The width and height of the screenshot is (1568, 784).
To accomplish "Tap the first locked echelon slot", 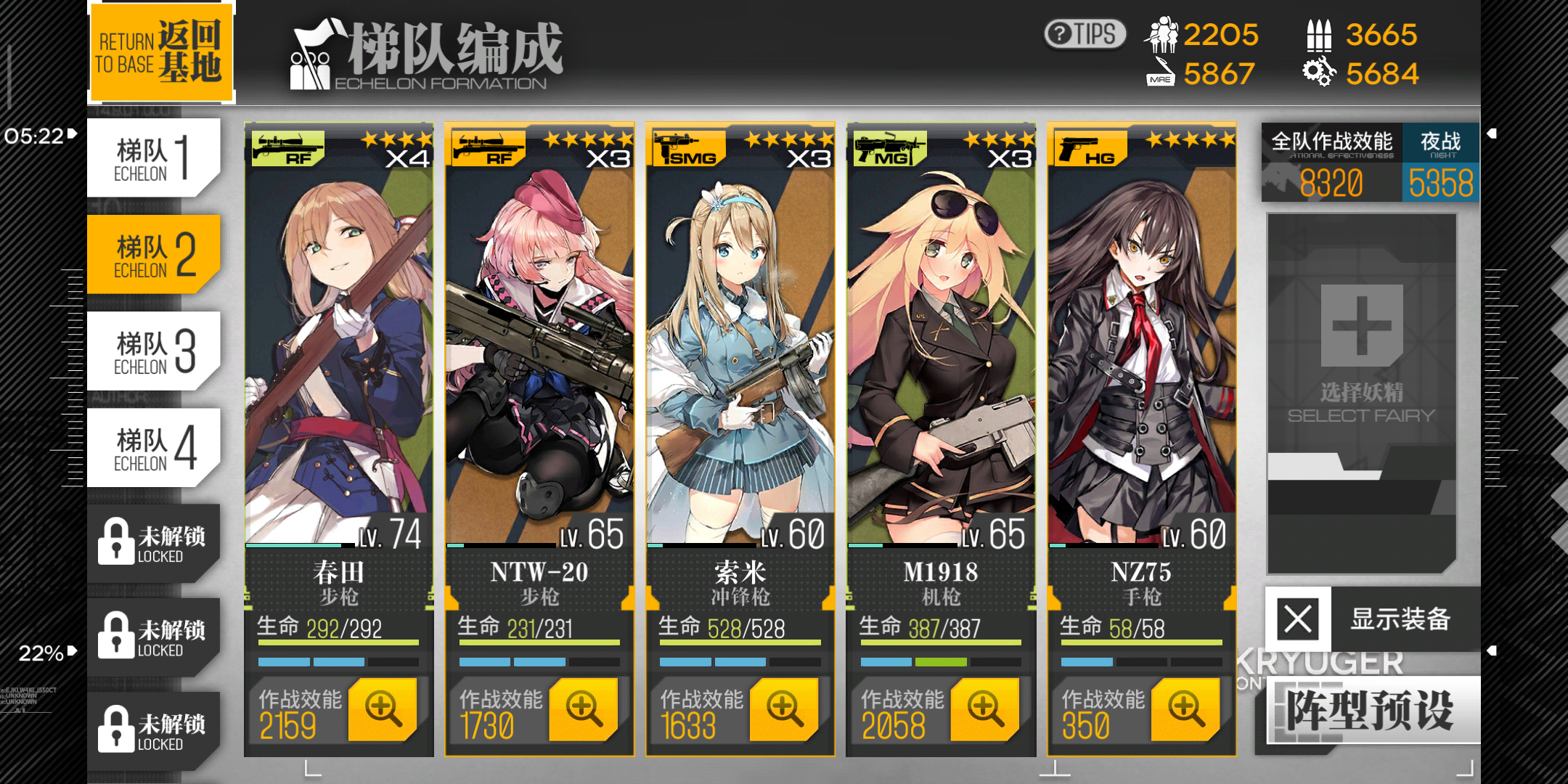I will [154, 543].
